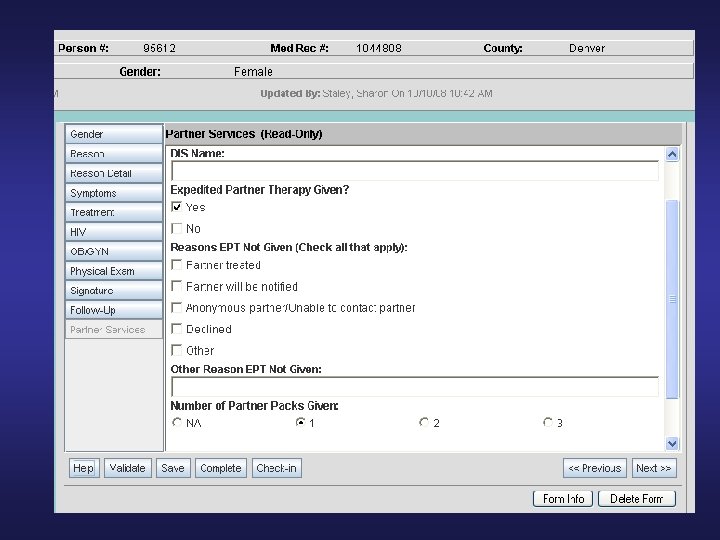Open the Reason section tab
Image resolution: width=720 pixels, height=540 pixels.
[x=114, y=154]
